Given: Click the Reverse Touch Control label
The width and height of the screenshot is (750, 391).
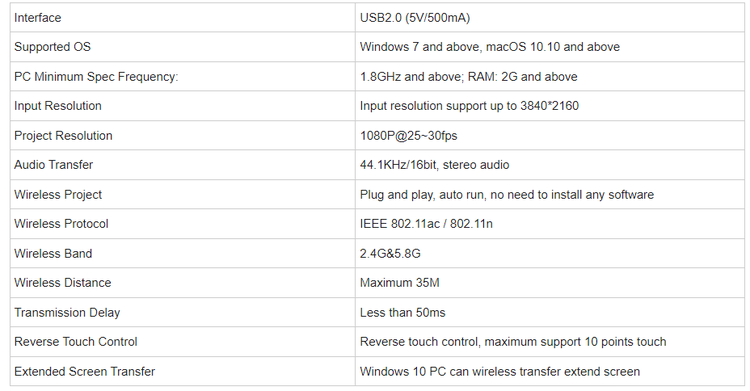Looking at the screenshot, I should [x=76, y=342].
